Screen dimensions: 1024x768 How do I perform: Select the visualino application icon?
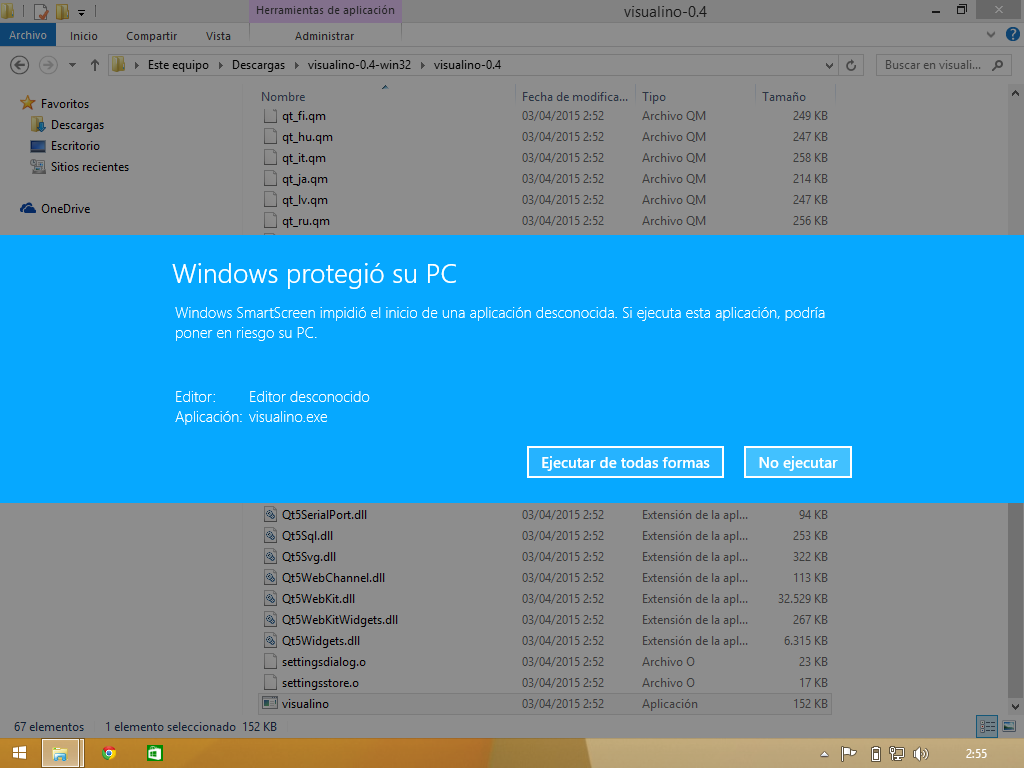(x=270, y=703)
